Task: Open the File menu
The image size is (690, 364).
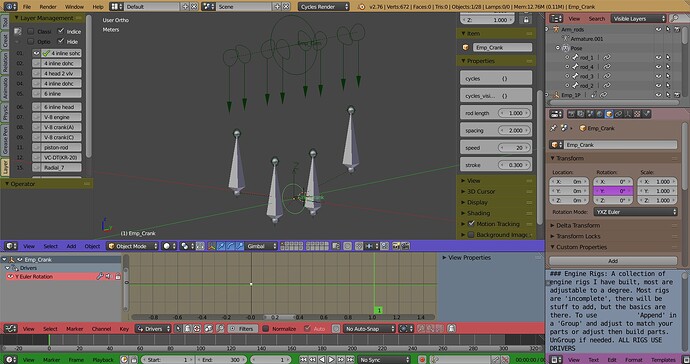Action: (27, 7)
